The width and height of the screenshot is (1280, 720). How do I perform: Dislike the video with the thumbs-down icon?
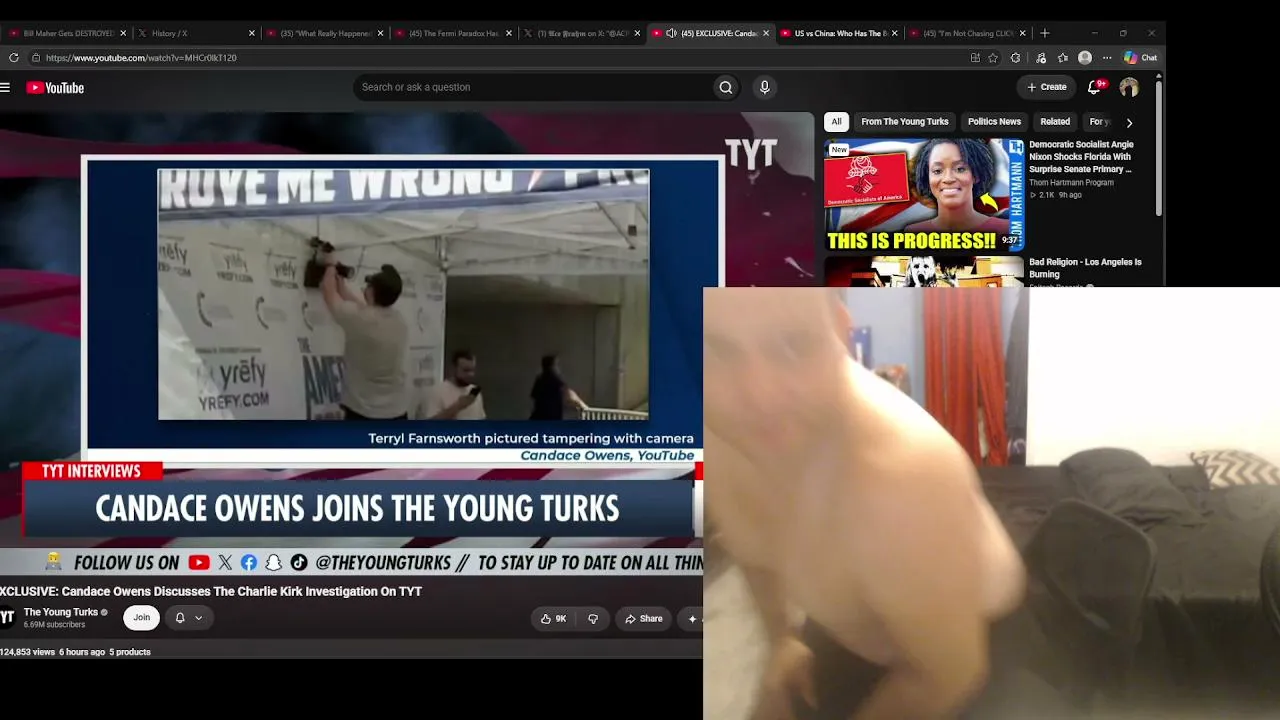593,619
